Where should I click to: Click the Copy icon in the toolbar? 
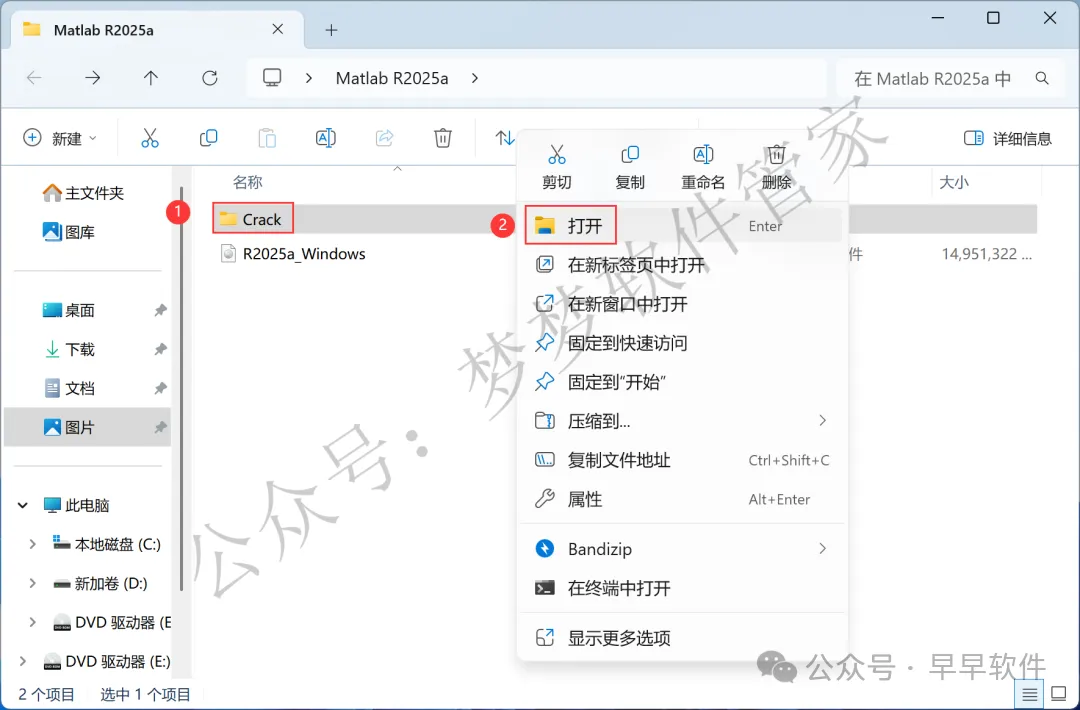[x=208, y=138]
